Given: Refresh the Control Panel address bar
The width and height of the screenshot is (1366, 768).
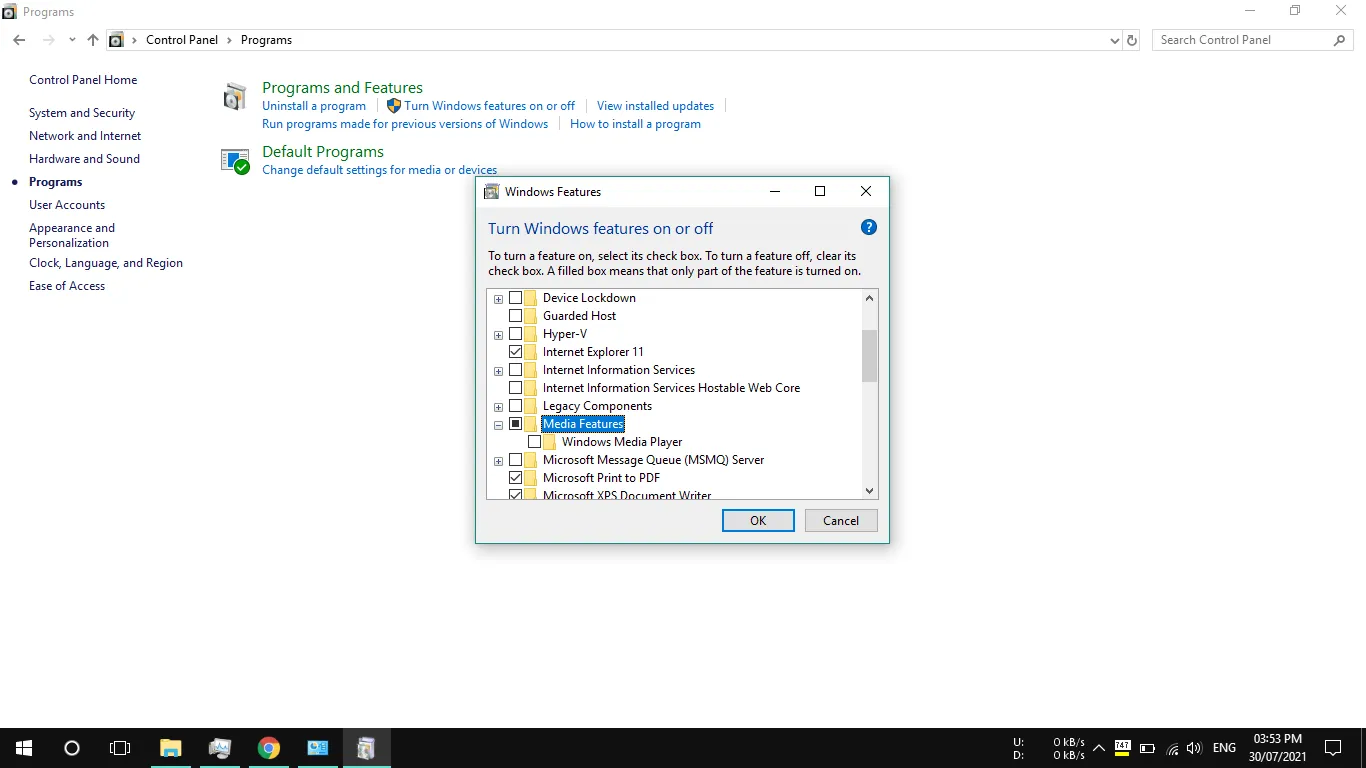Looking at the screenshot, I should pos(1132,40).
